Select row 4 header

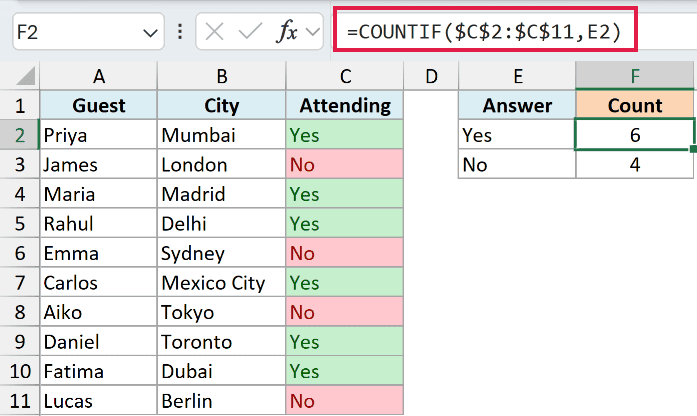20,194
